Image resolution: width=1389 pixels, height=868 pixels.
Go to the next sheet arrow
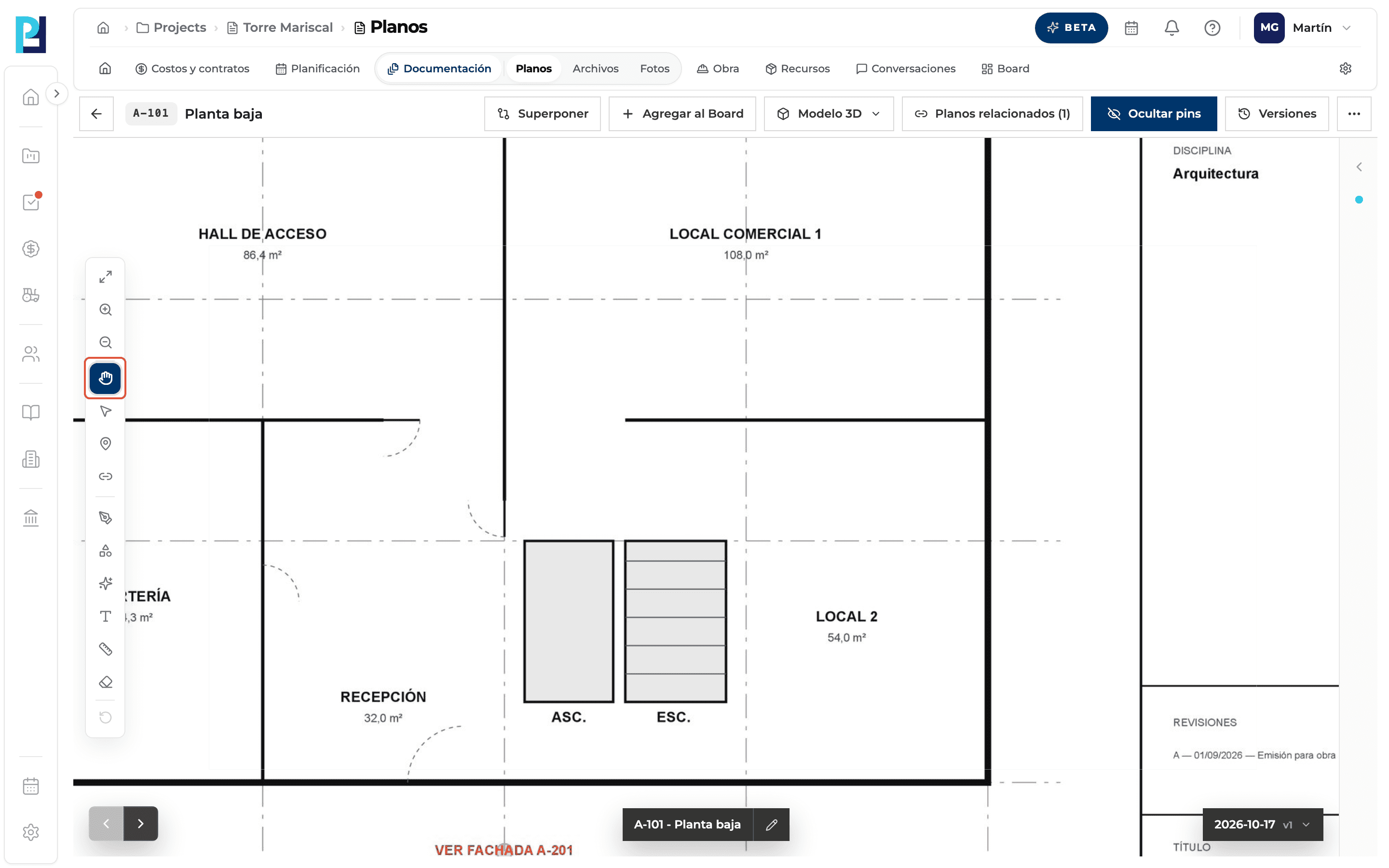tap(141, 824)
